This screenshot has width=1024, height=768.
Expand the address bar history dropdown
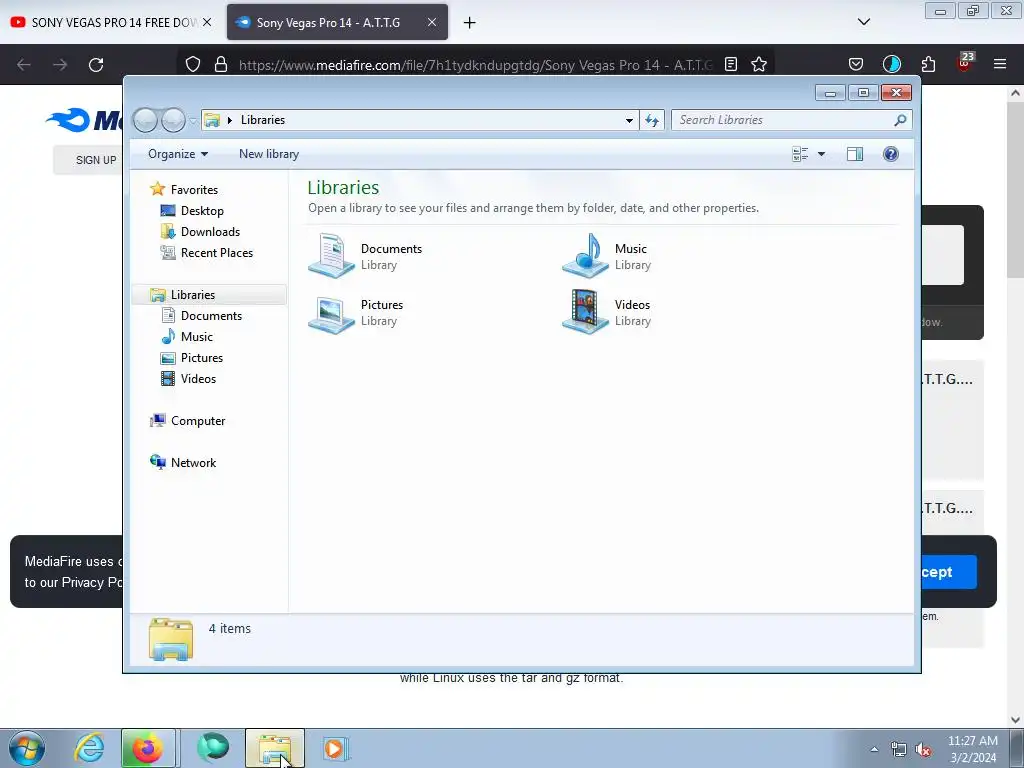tap(629, 120)
